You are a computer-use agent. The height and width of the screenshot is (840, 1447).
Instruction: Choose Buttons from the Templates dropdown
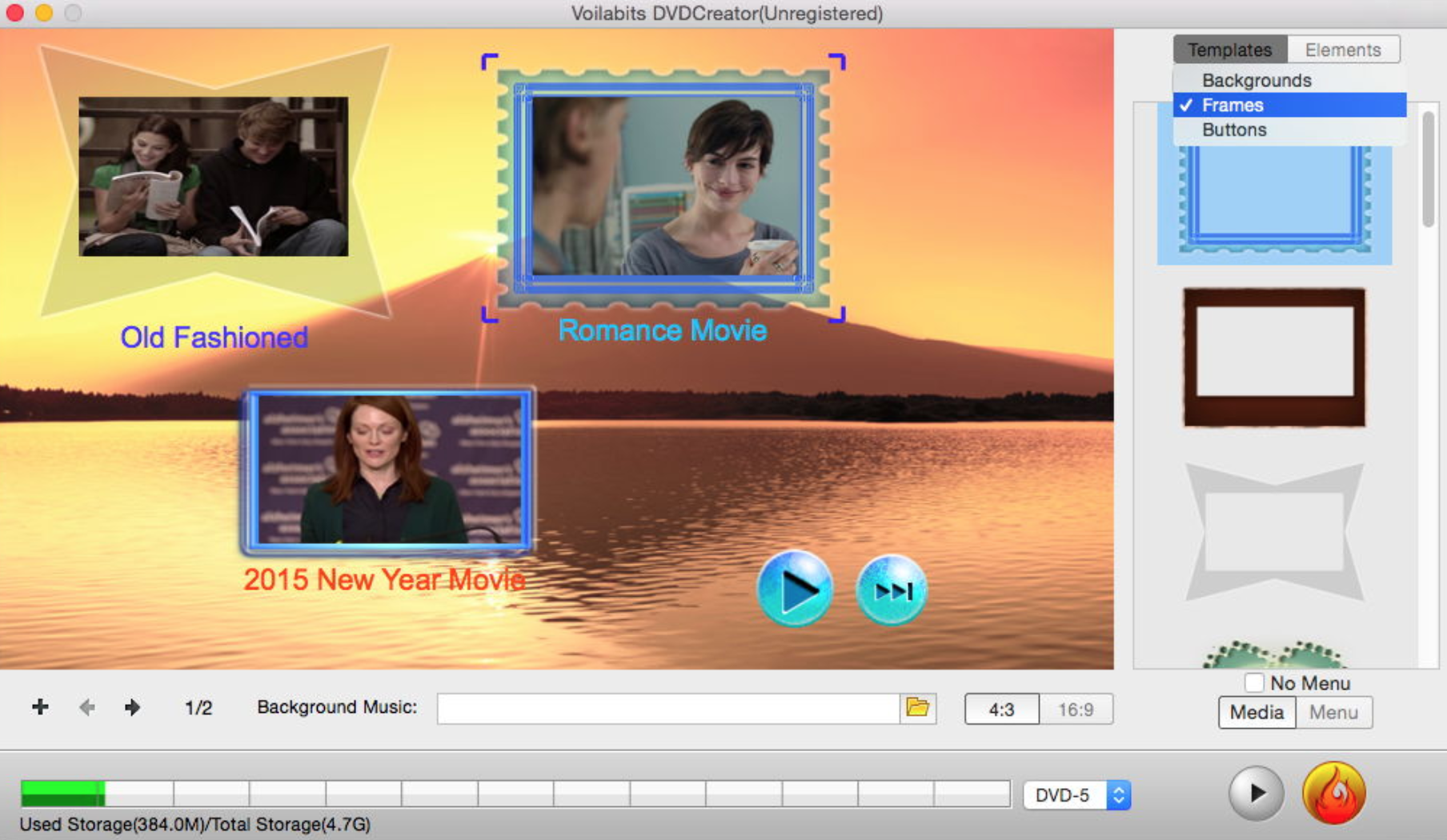tap(1234, 130)
